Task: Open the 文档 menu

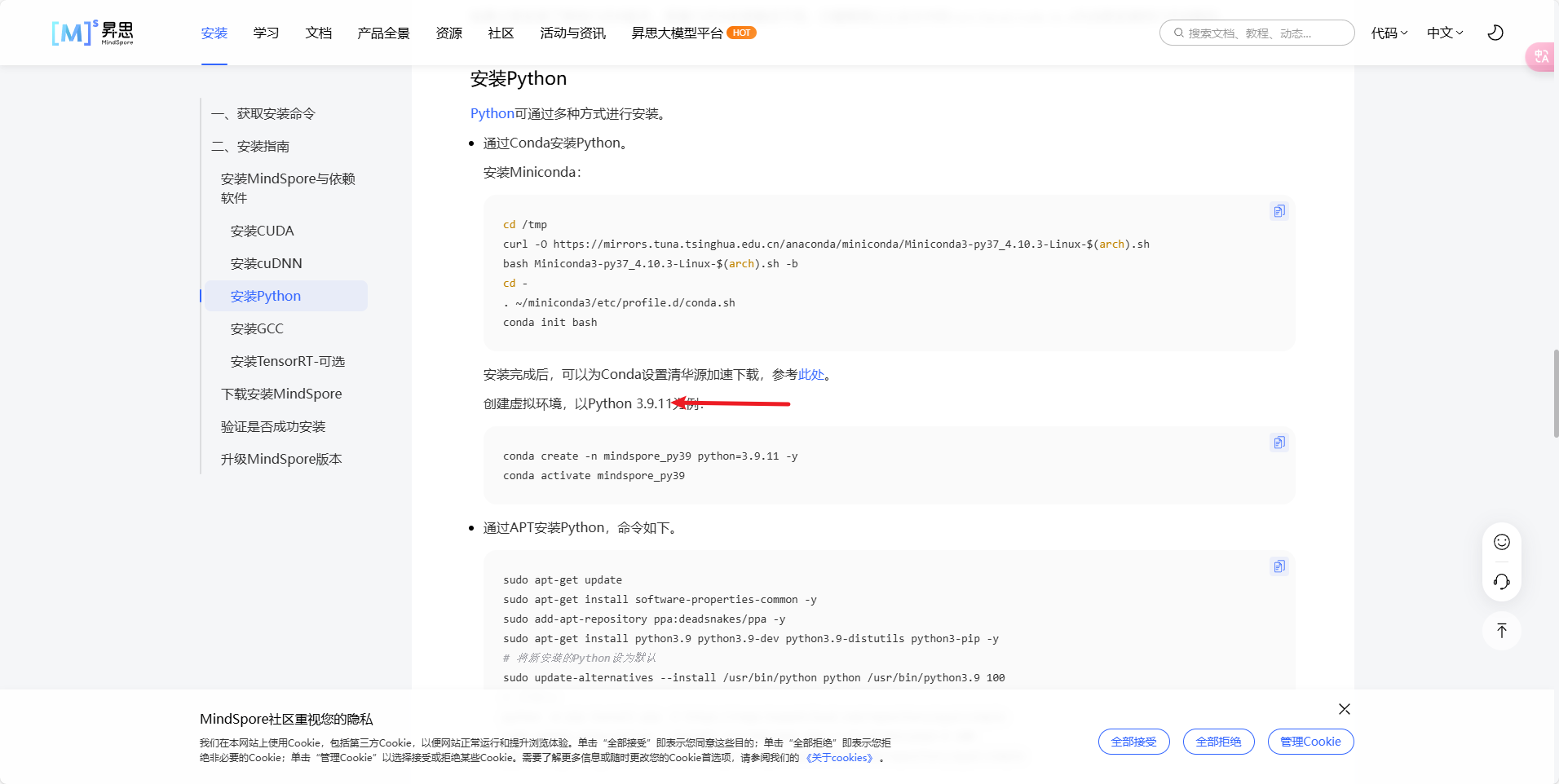Action: point(319,33)
